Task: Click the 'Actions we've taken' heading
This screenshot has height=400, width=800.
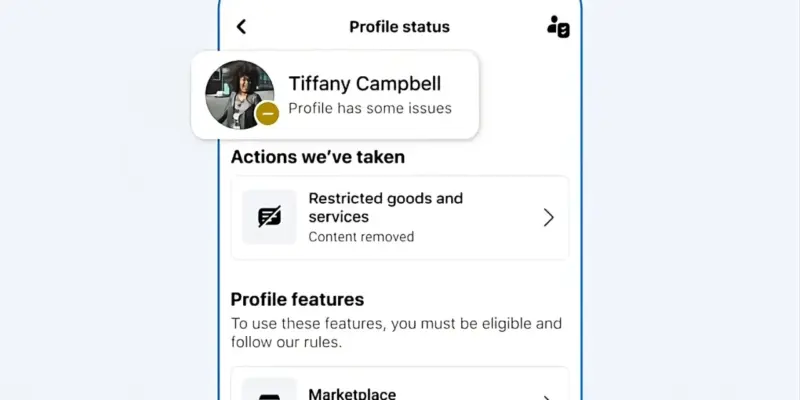Action: tap(318, 156)
